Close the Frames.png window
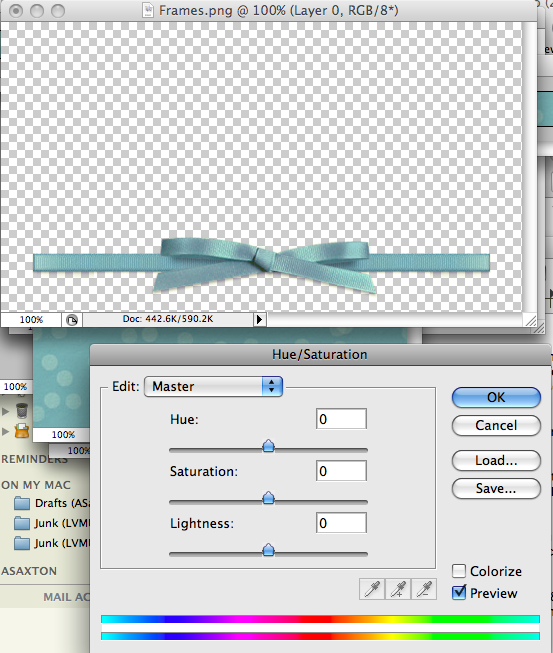The image size is (553, 653). pos(16,10)
